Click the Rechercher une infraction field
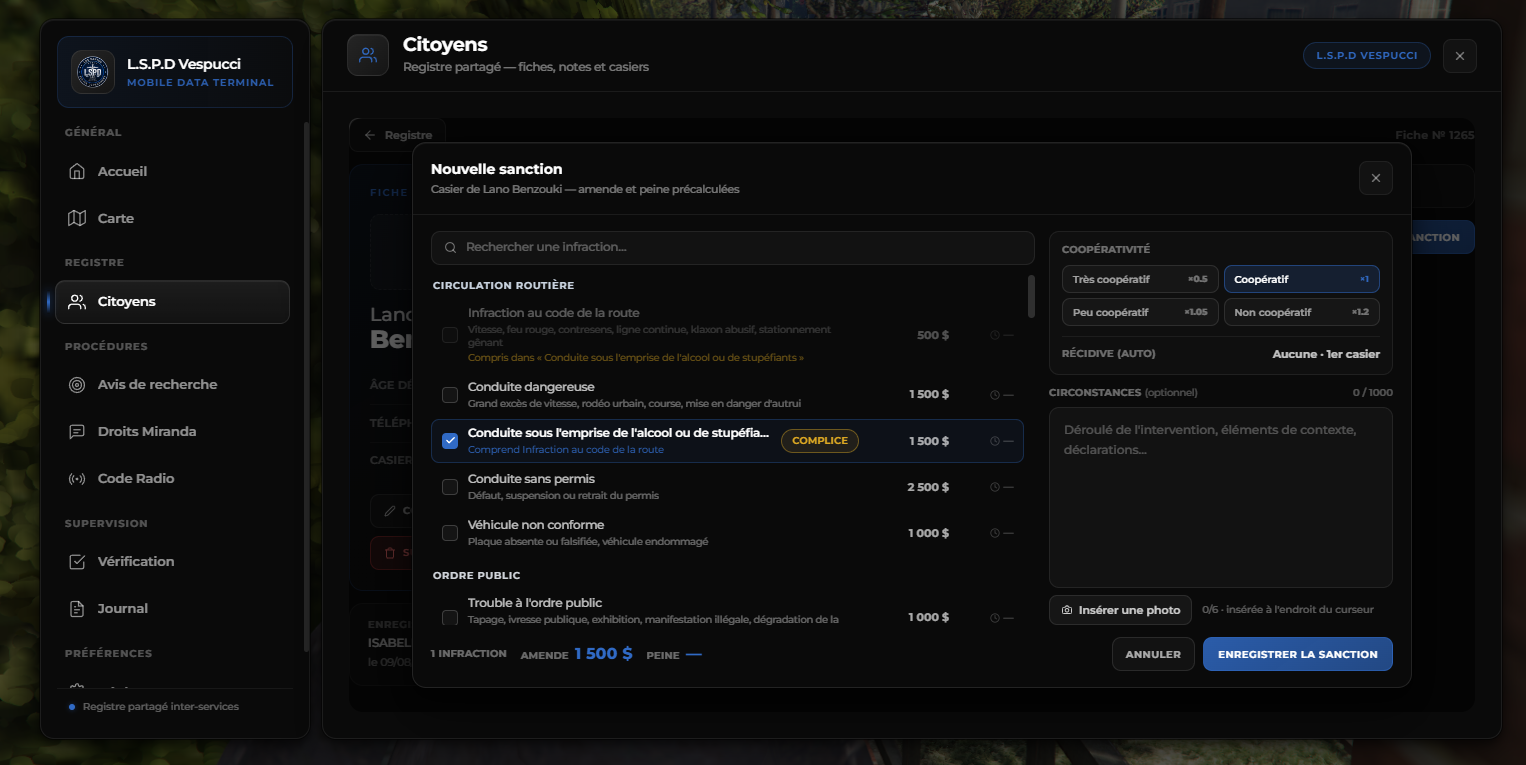 pos(732,247)
